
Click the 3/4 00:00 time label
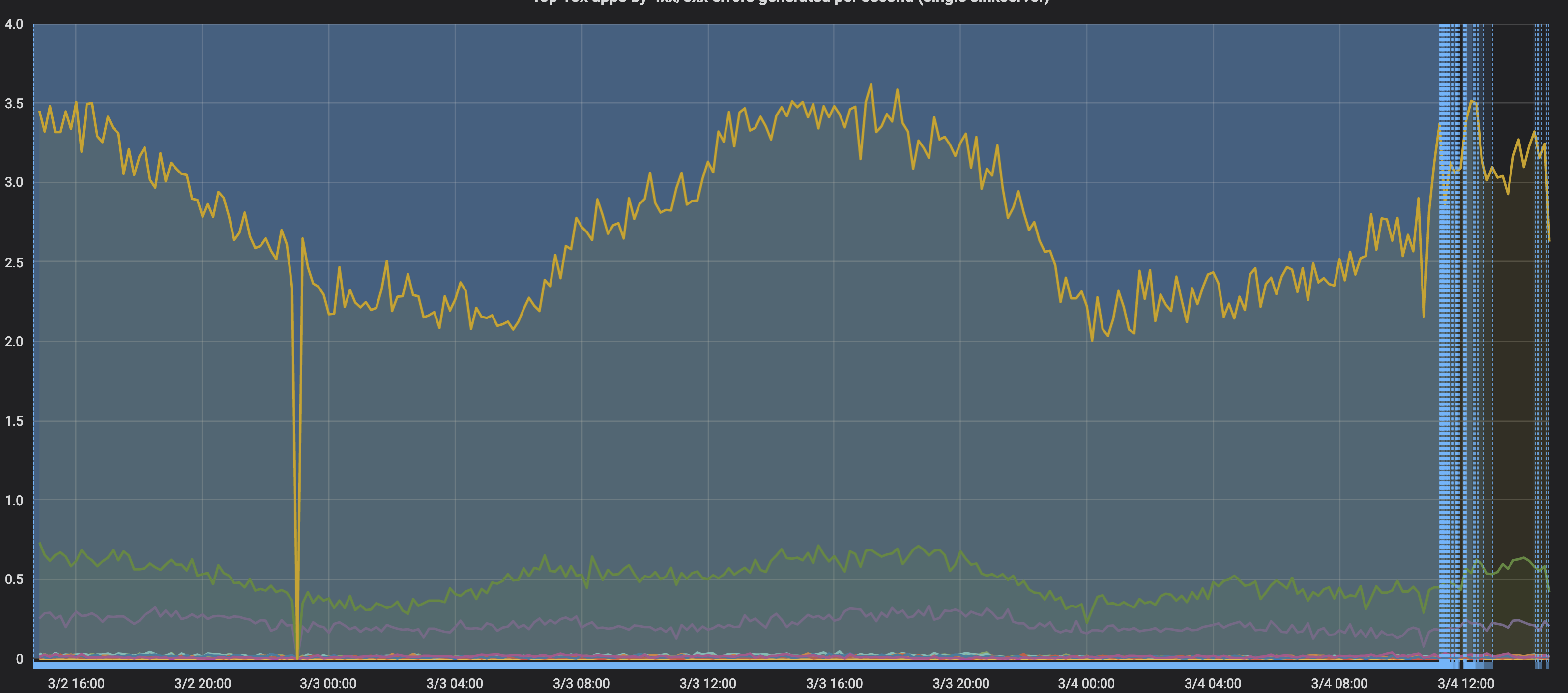point(1086,683)
